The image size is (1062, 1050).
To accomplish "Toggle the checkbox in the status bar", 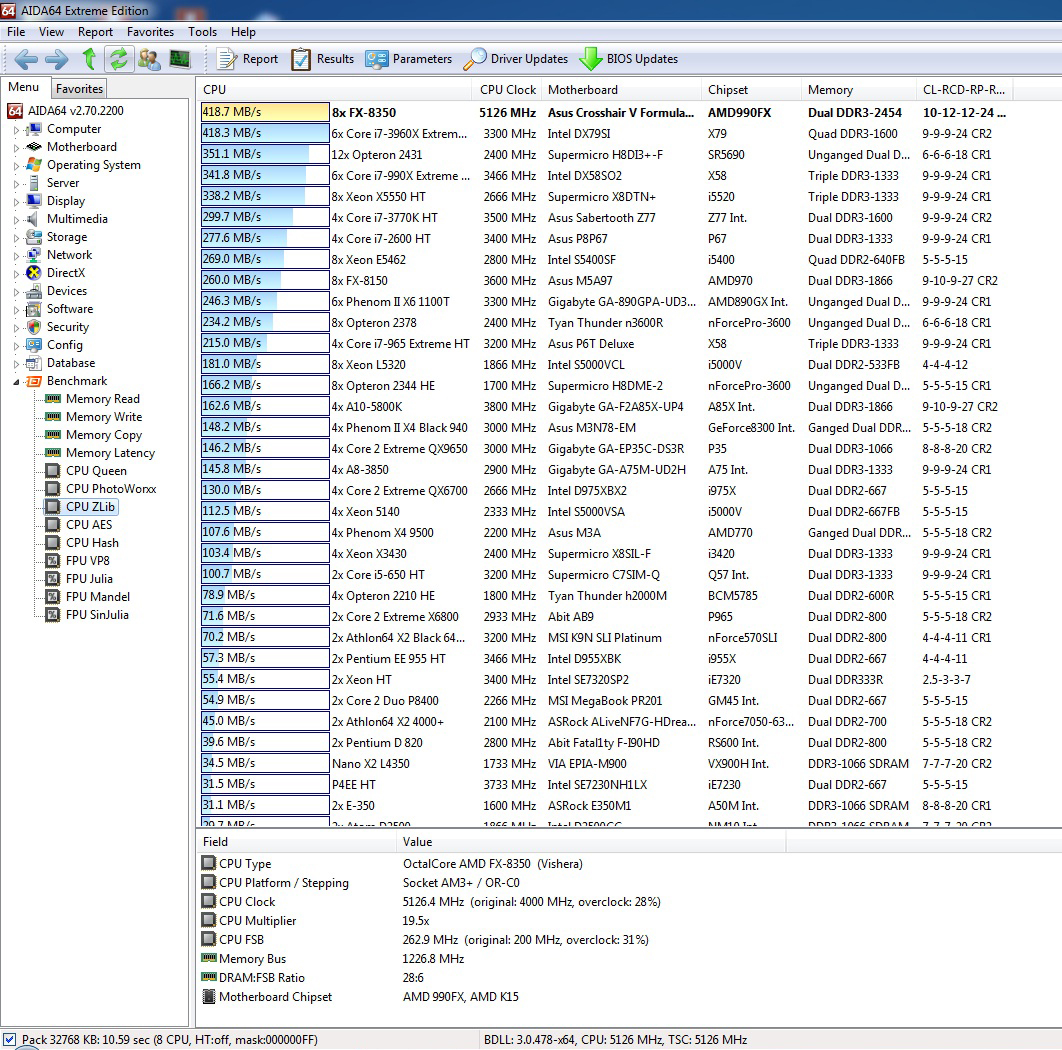I will (x=9, y=1039).
